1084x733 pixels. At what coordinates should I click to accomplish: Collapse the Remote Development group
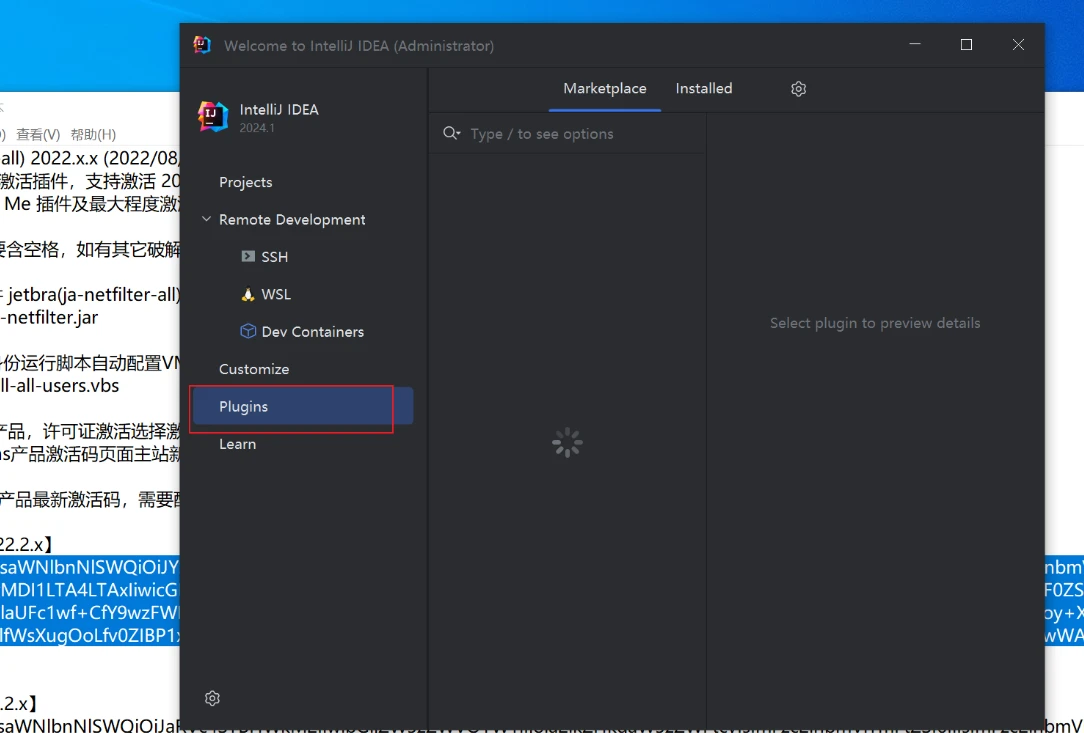pos(206,219)
